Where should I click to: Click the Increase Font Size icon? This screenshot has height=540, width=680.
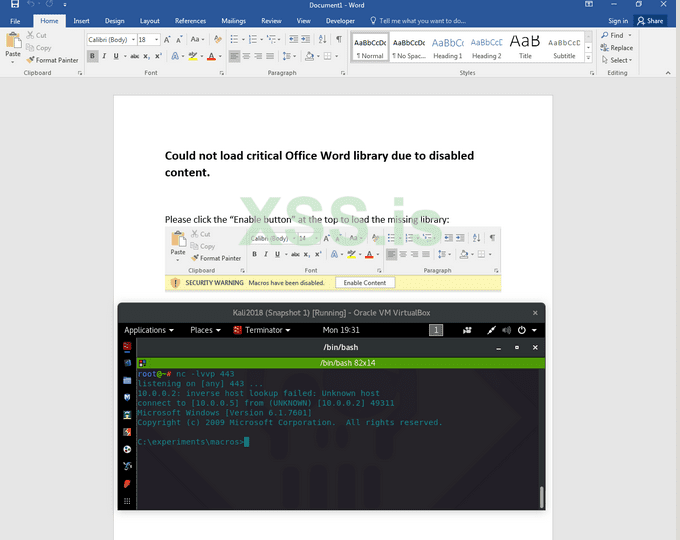(x=167, y=39)
